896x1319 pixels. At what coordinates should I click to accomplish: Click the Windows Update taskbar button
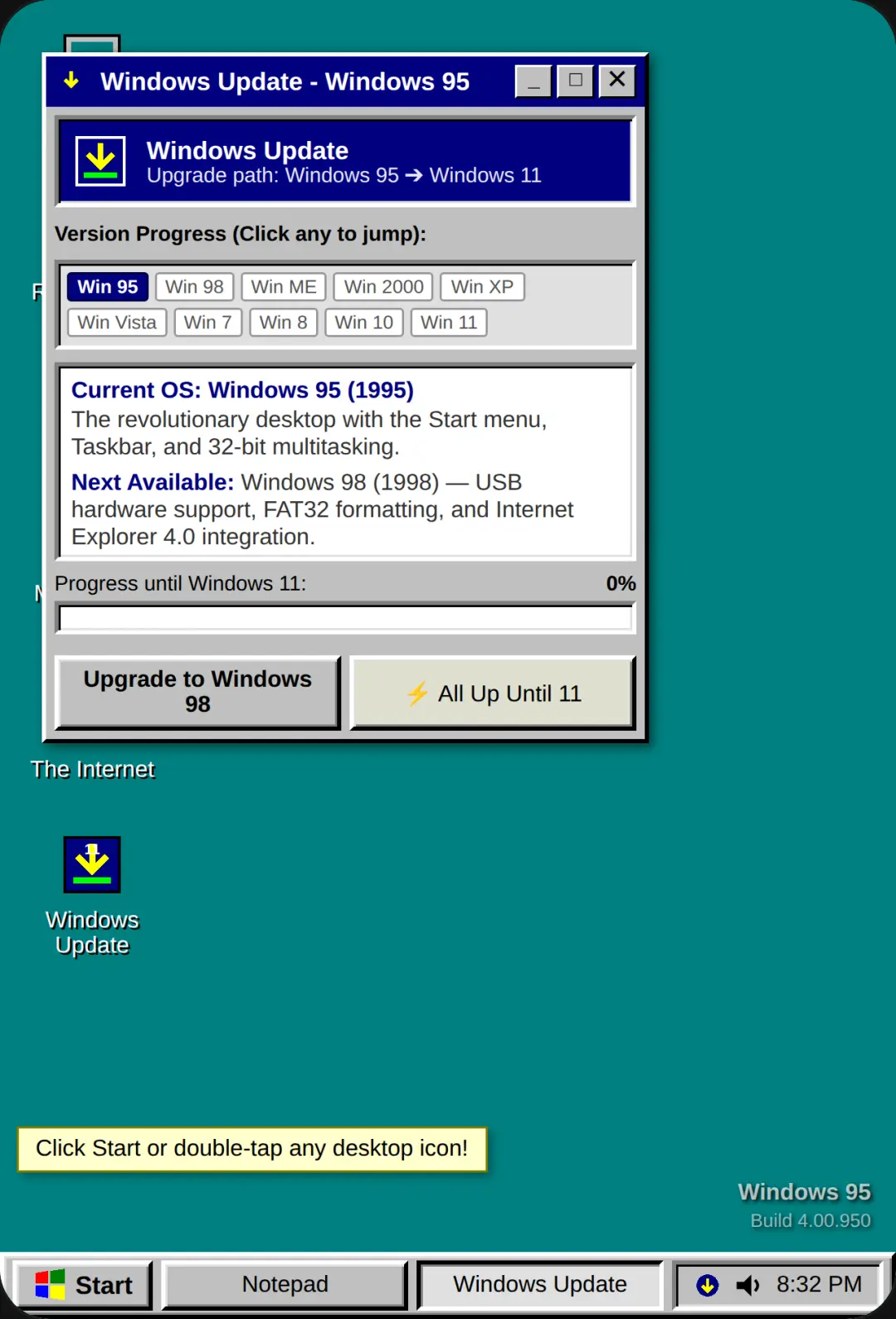[x=540, y=1285]
